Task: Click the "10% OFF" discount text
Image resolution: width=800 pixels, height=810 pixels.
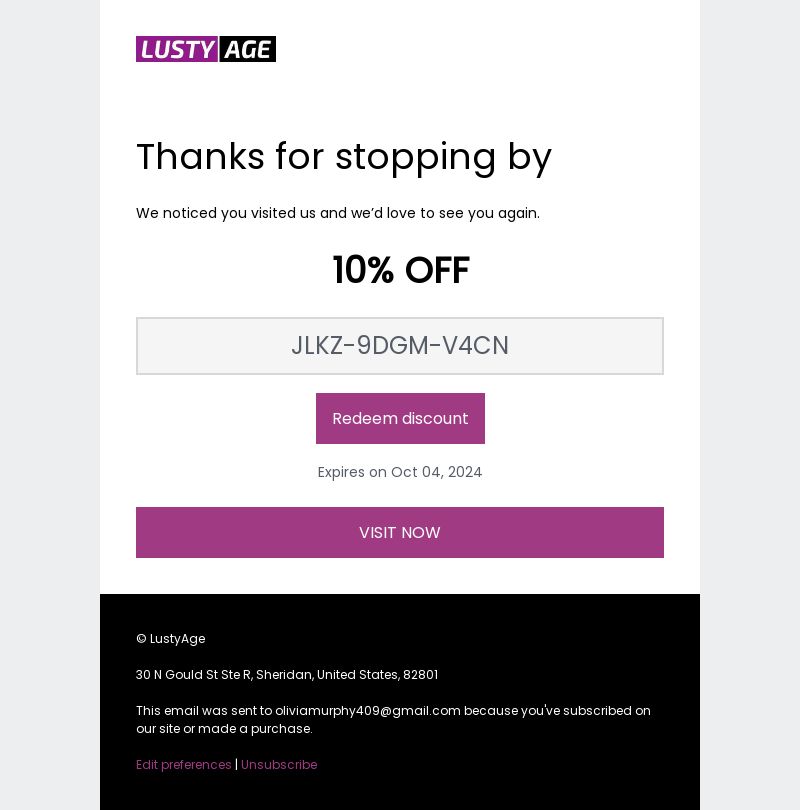Action: (x=400, y=270)
